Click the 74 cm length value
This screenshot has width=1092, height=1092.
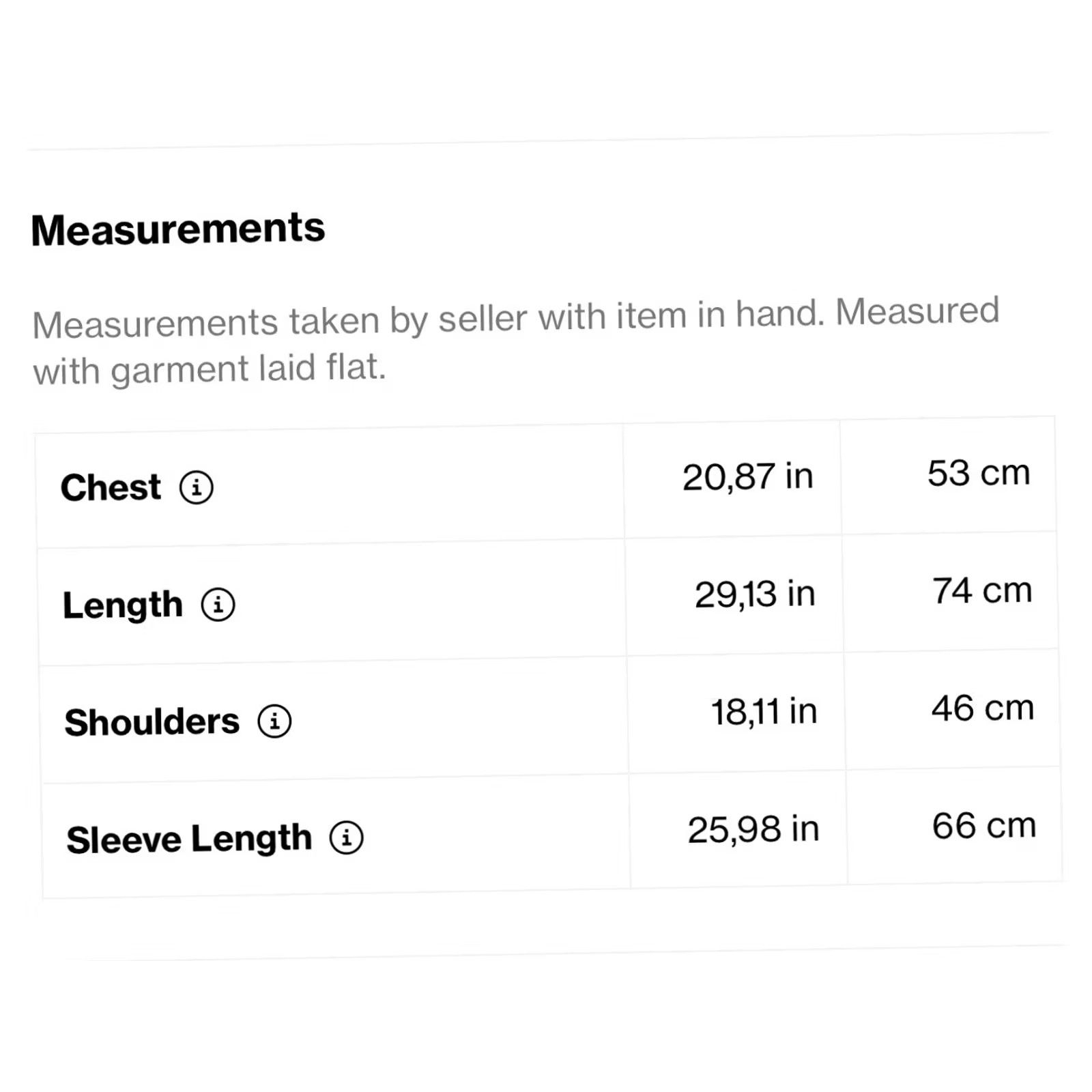click(x=982, y=590)
